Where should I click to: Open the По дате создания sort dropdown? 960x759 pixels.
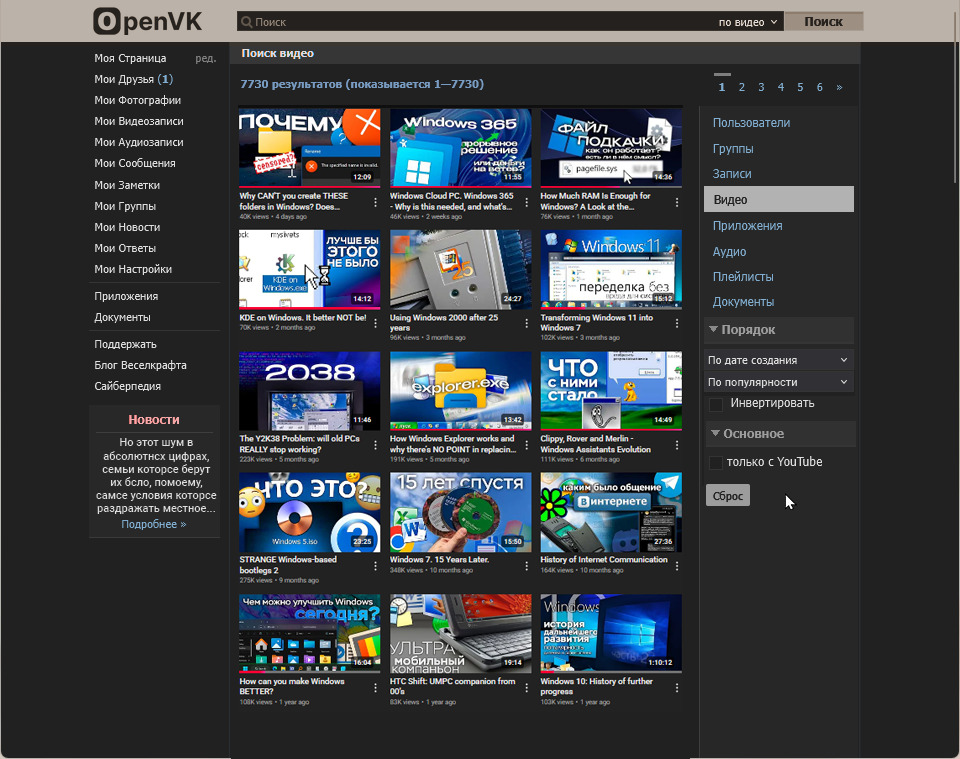778,360
